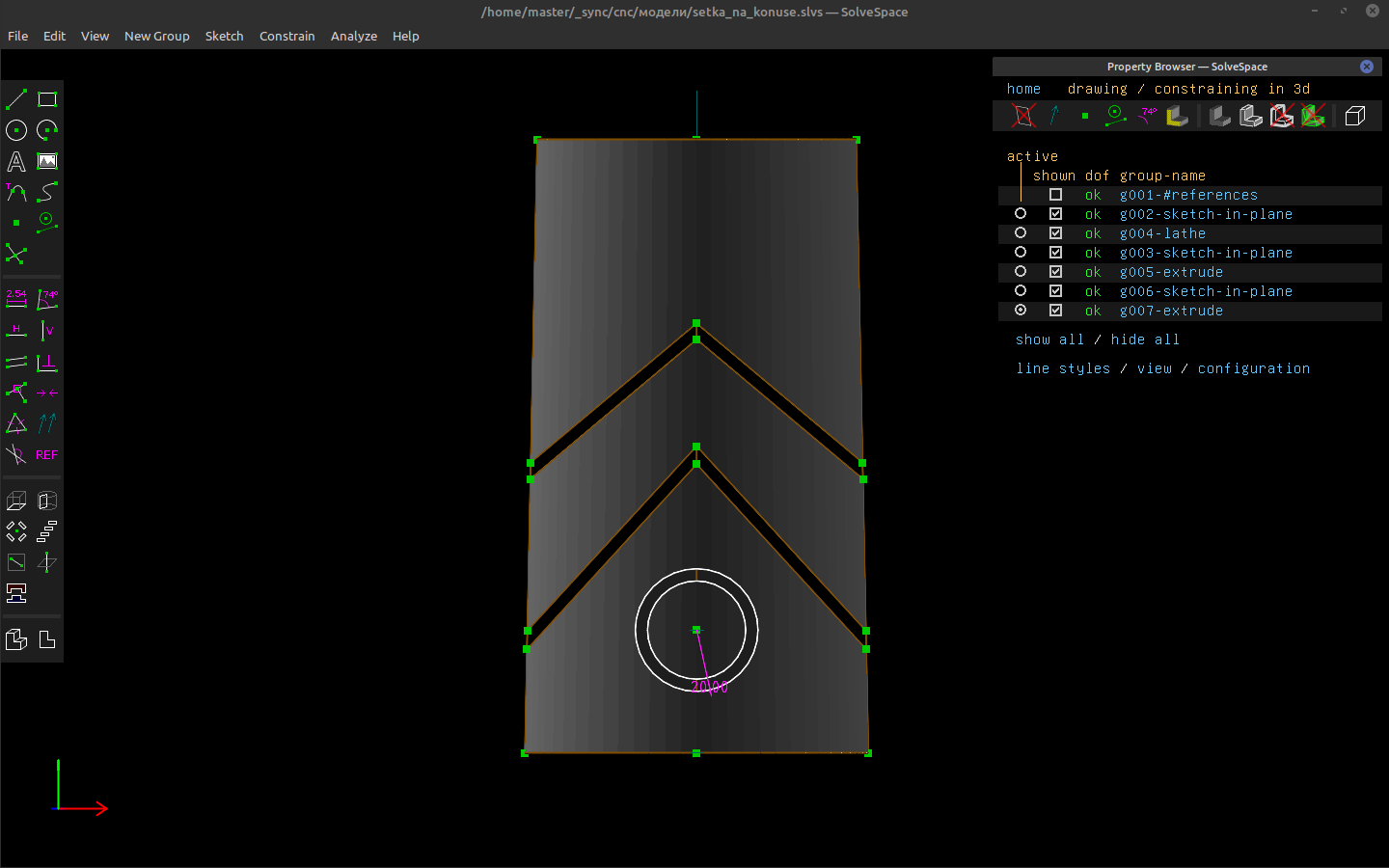1389x868 pixels.
Task: Select the line segment sketch tool
Action: point(16,99)
